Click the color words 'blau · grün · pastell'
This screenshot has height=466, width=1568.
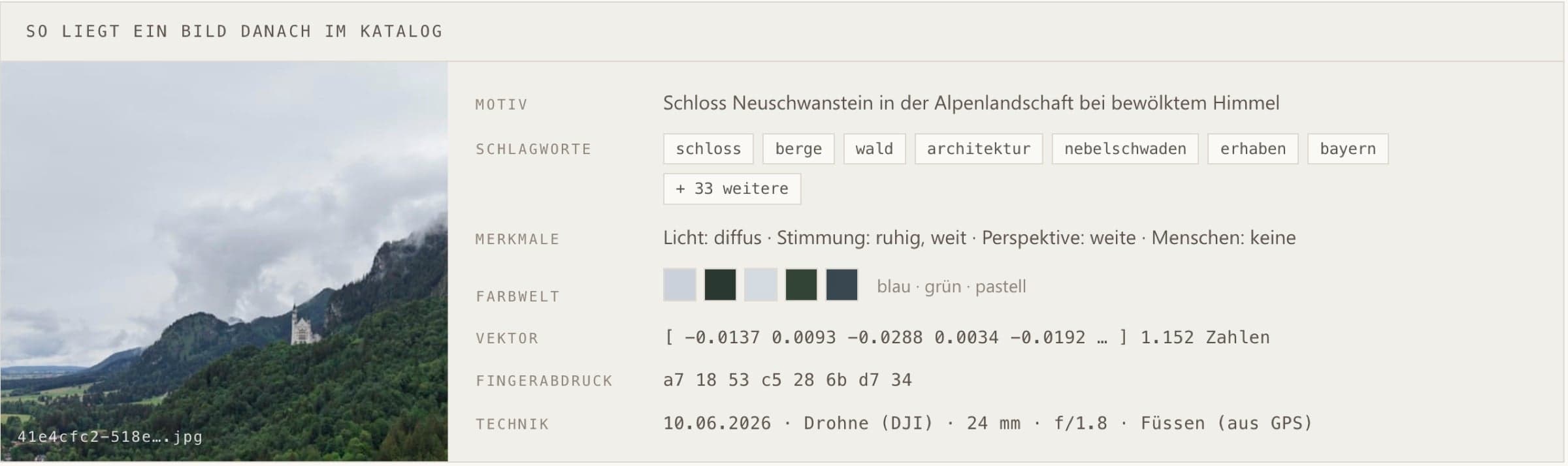coord(951,287)
